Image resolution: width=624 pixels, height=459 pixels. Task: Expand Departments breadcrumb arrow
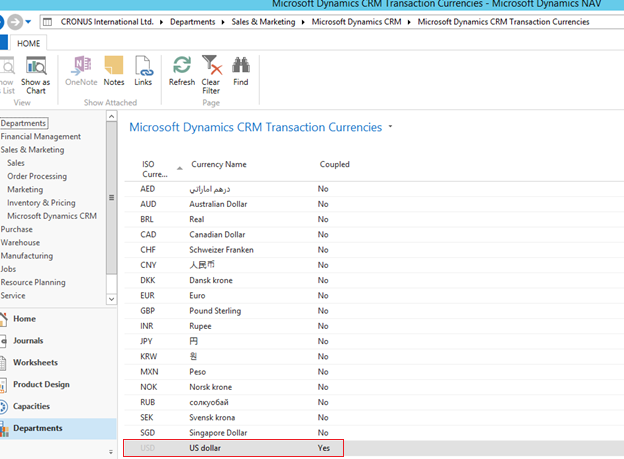[x=222, y=22]
